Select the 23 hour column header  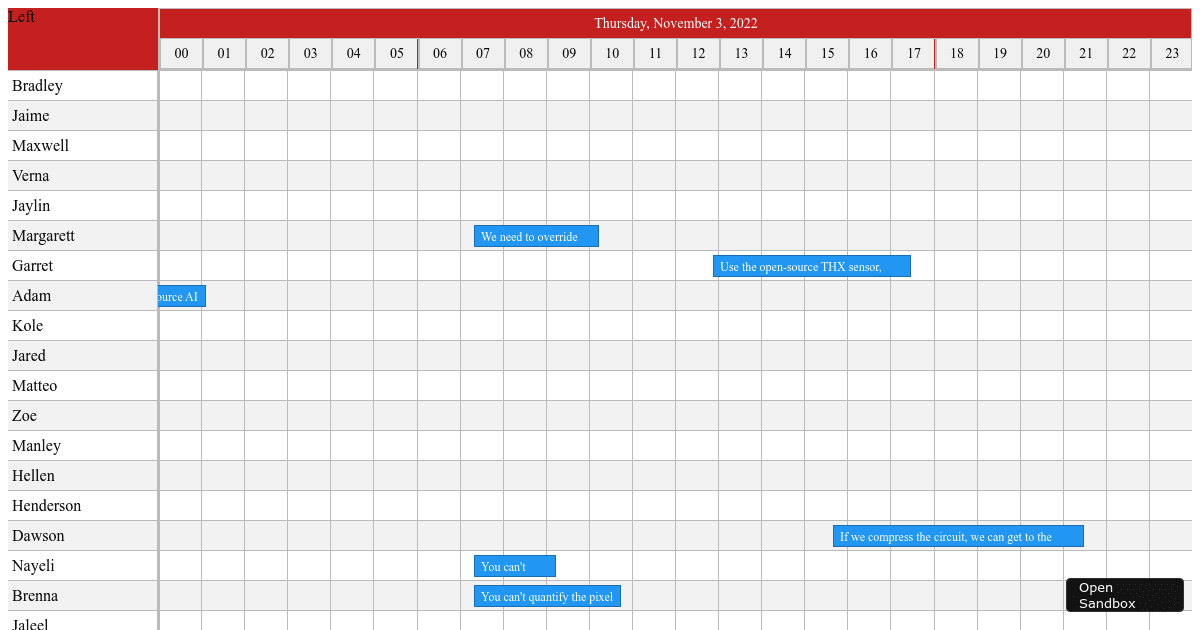click(1171, 54)
